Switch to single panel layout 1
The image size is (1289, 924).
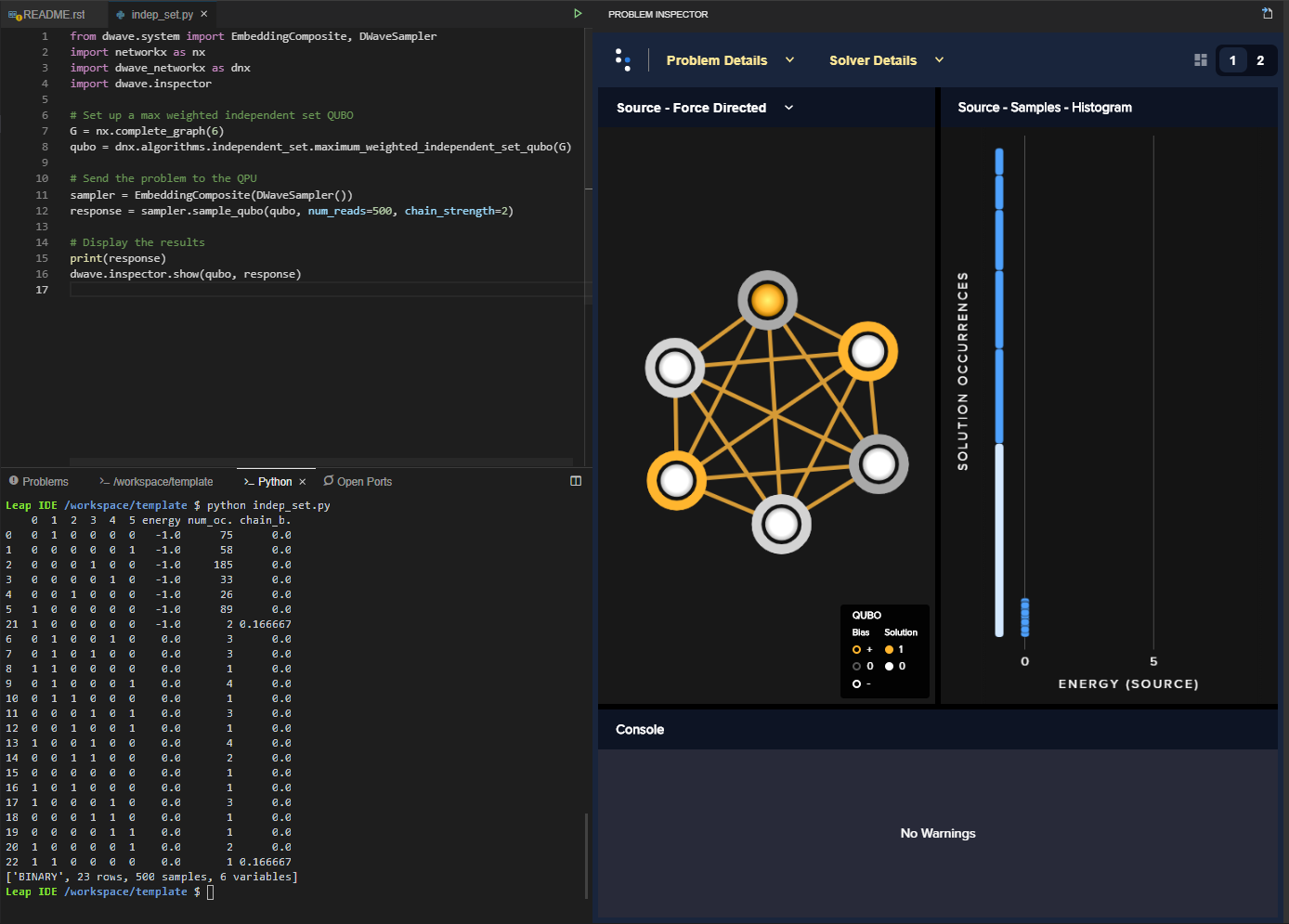1232,60
